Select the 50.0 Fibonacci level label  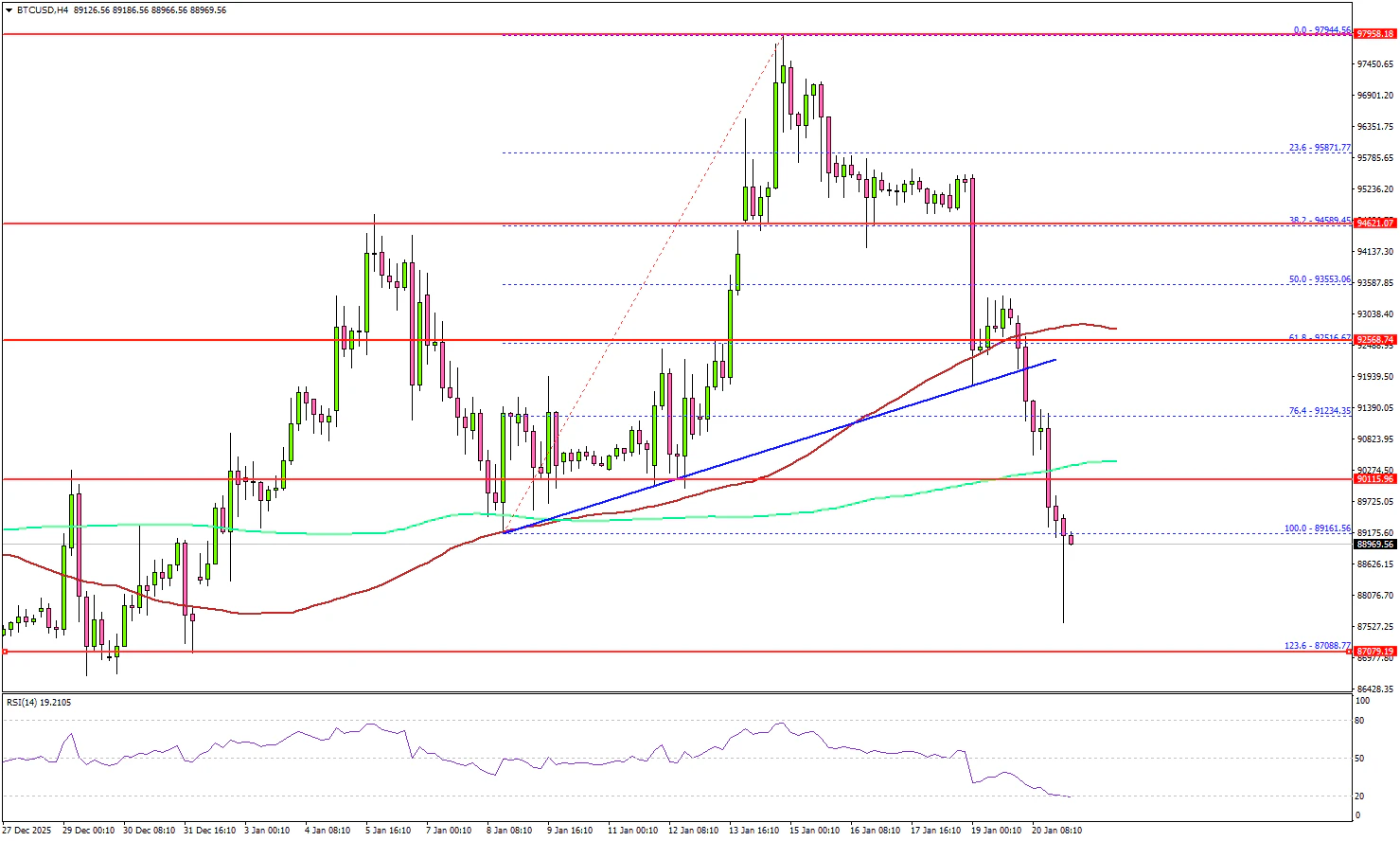point(1320,279)
